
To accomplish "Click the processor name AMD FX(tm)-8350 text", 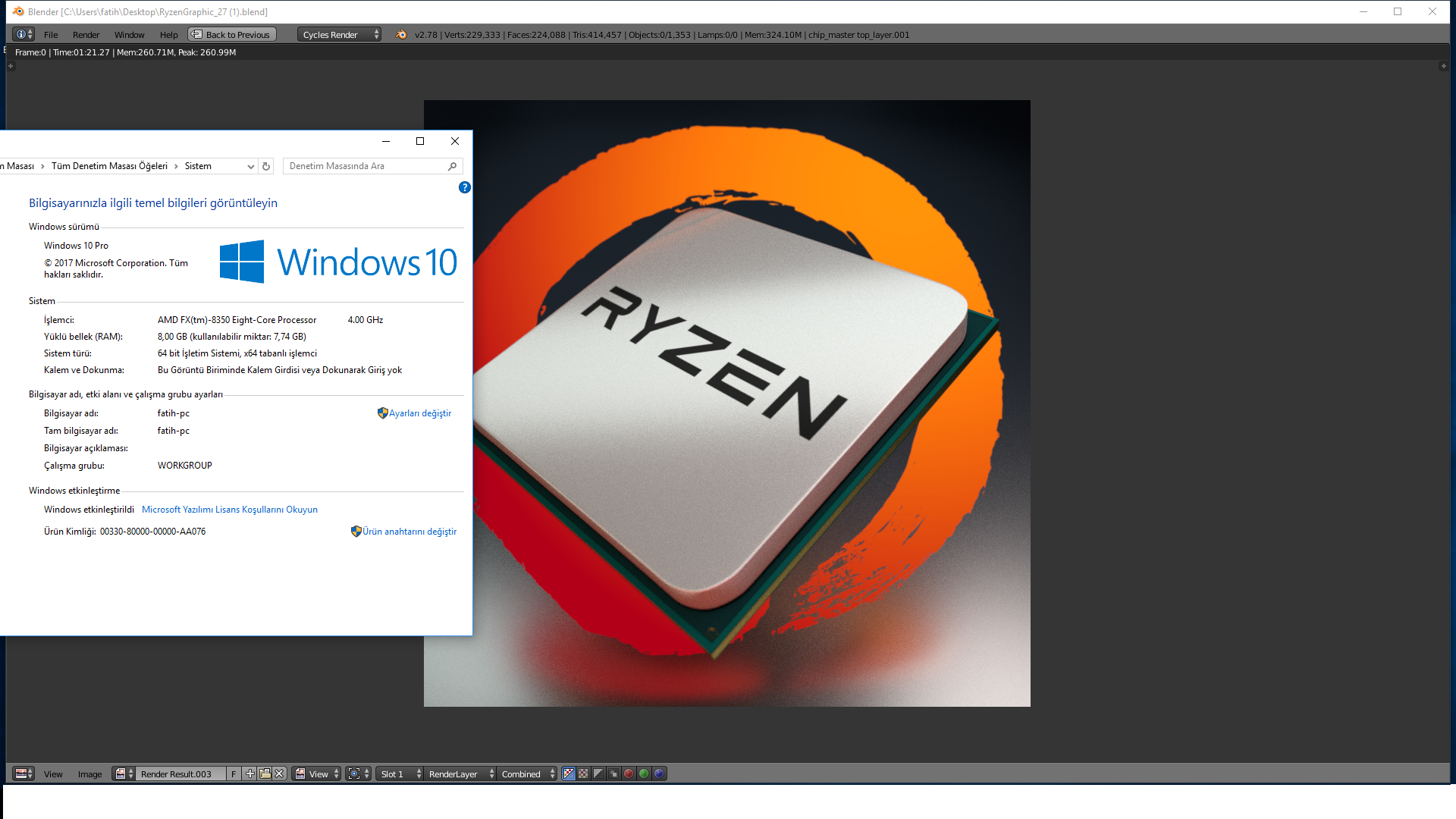I will tap(237, 320).
